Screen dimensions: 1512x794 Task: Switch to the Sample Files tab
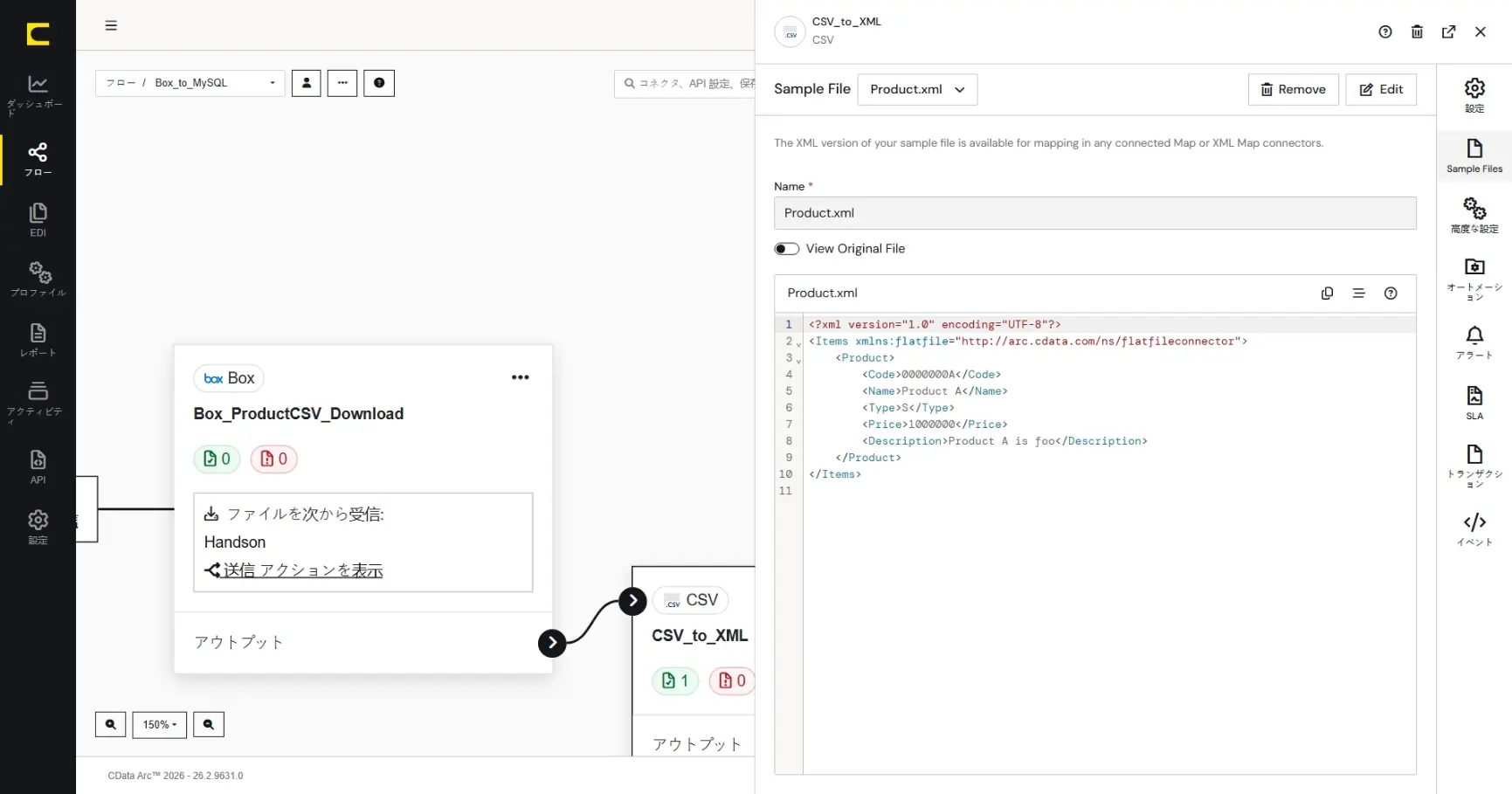click(1474, 156)
